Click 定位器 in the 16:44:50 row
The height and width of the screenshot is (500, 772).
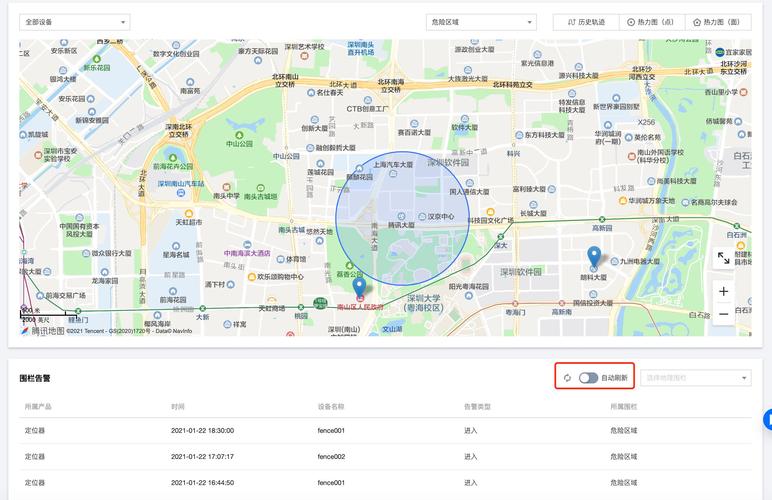35,483
